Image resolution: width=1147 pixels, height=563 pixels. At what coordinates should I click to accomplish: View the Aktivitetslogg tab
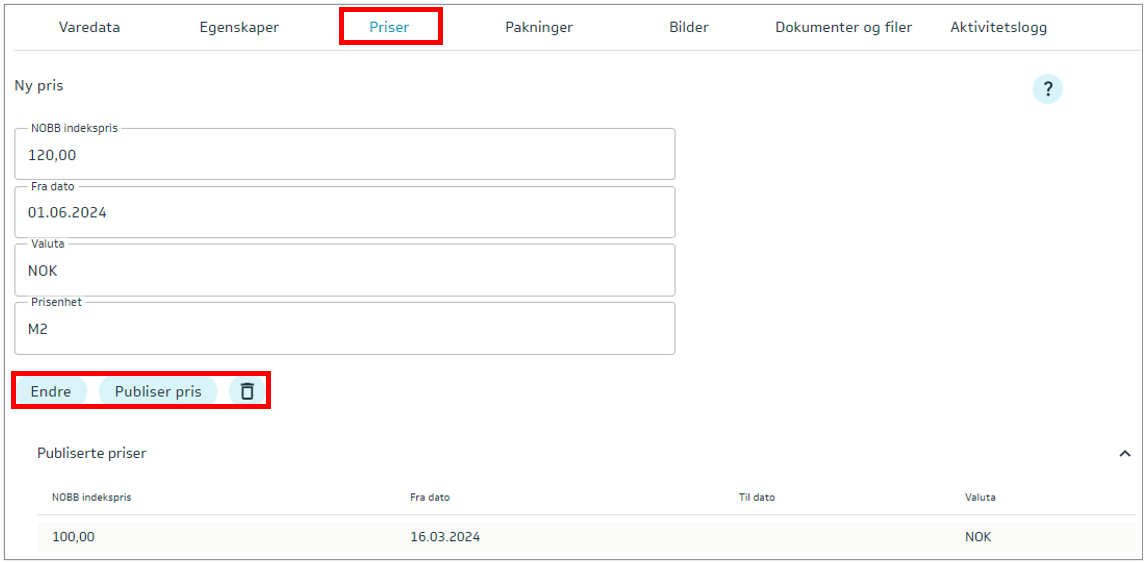tap(998, 27)
